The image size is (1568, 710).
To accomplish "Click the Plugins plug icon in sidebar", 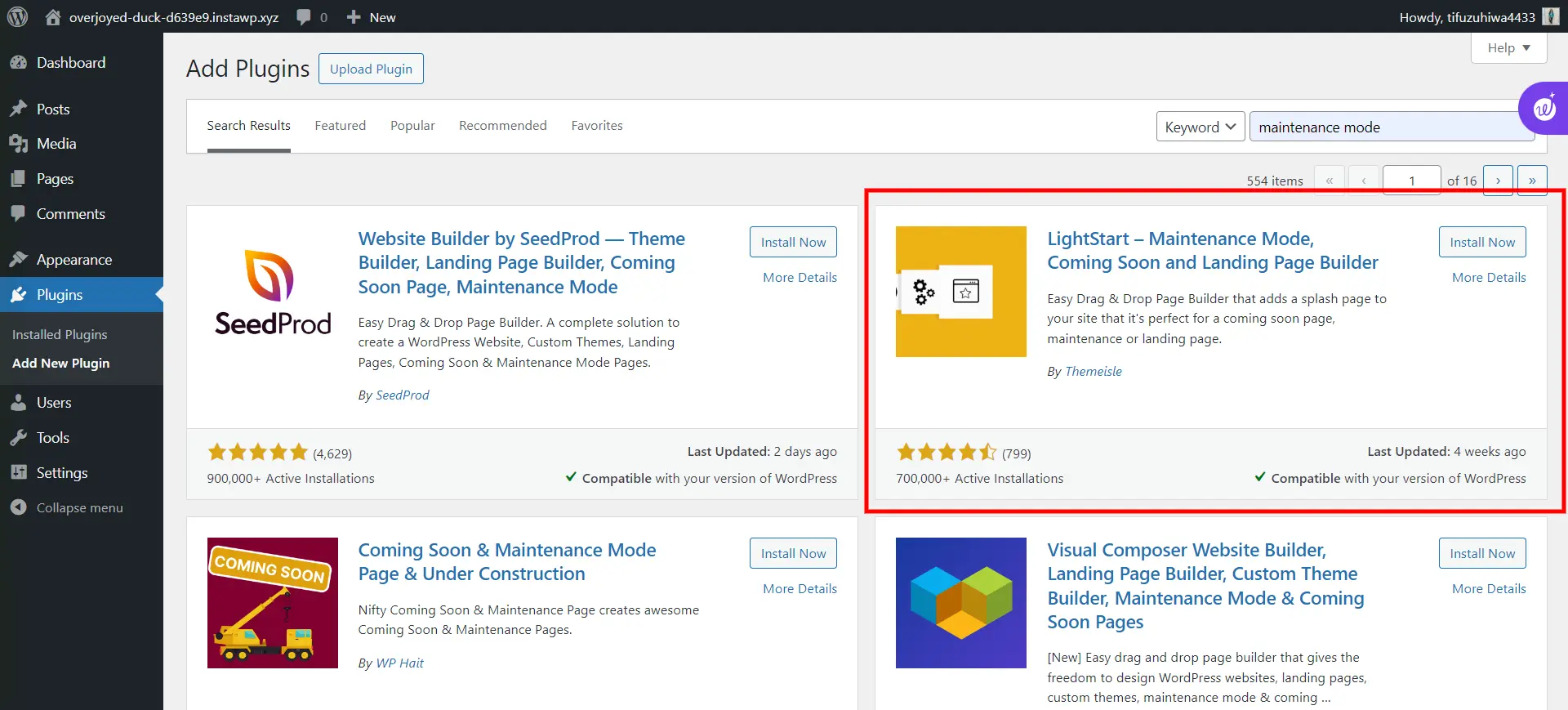I will point(18,294).
